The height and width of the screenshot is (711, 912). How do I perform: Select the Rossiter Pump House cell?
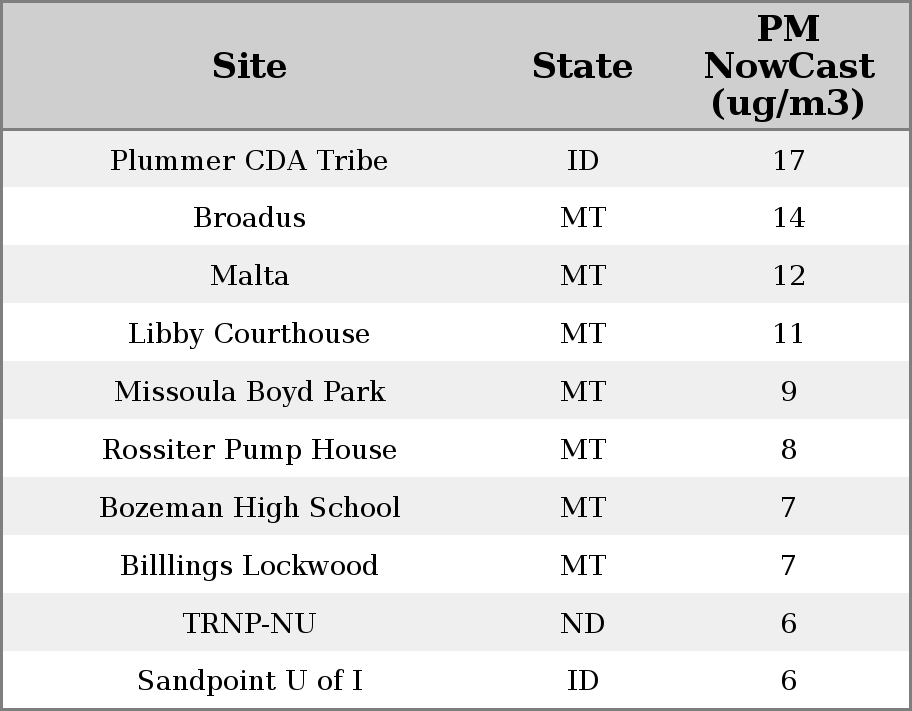coord(249,450)
